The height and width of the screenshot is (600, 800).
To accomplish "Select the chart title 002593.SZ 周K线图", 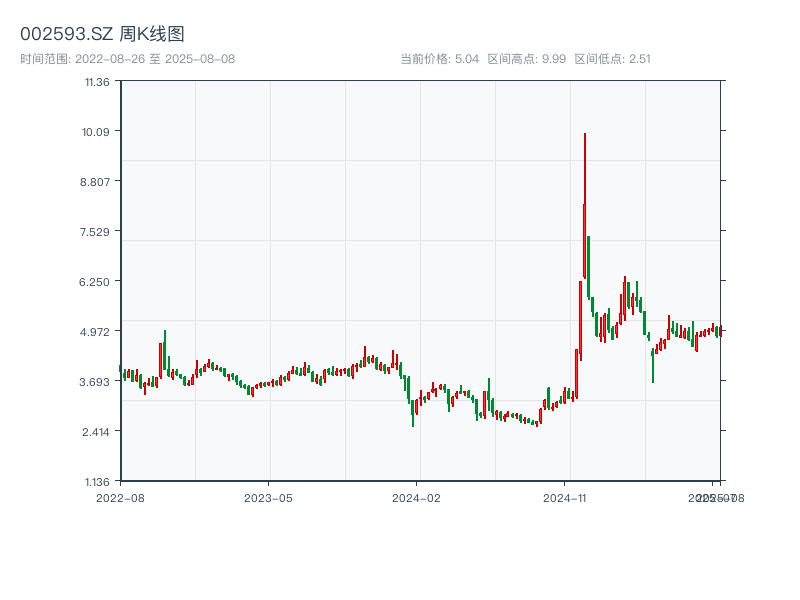I will [x=102, y=34].
